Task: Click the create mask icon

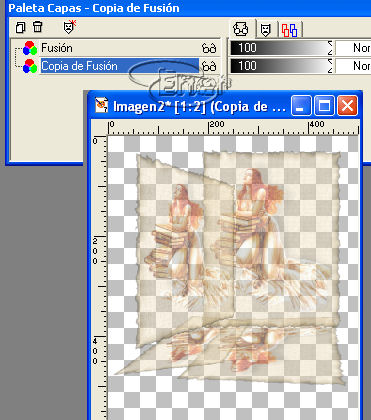Action: tap(70, 27)
